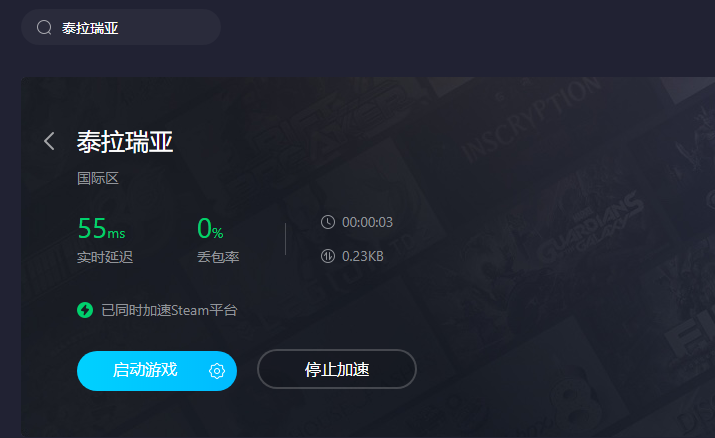Click the green lightning bolt icon
715x438 pixels.
(x=85, y=310)
